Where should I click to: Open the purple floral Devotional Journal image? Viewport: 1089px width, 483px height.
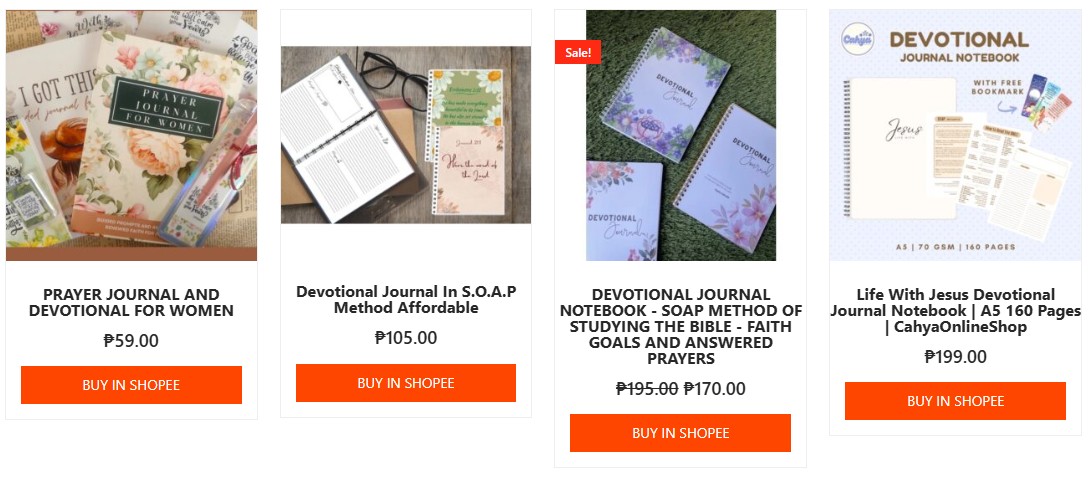[x=681, y=136]
